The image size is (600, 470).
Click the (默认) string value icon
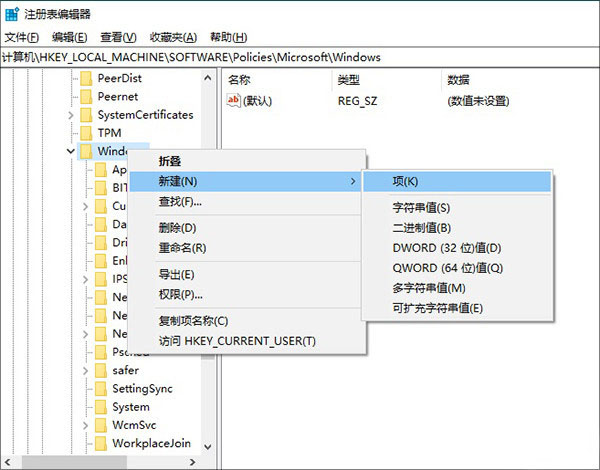235,100
